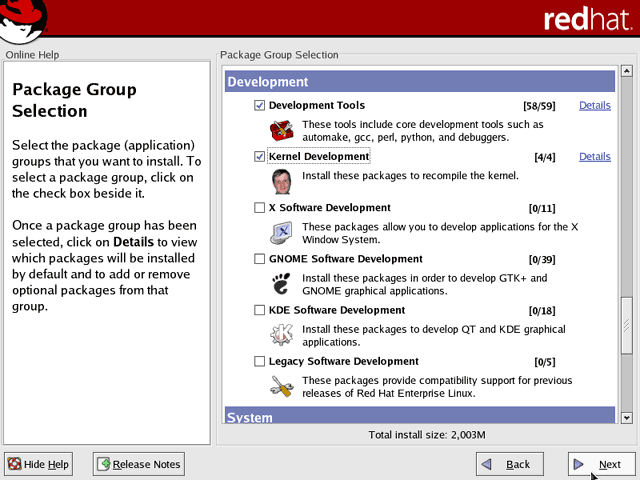Uncheck the Kernel Development checkbox
Viewport: 640px width, 480px height.
click(x=259, y=156)
